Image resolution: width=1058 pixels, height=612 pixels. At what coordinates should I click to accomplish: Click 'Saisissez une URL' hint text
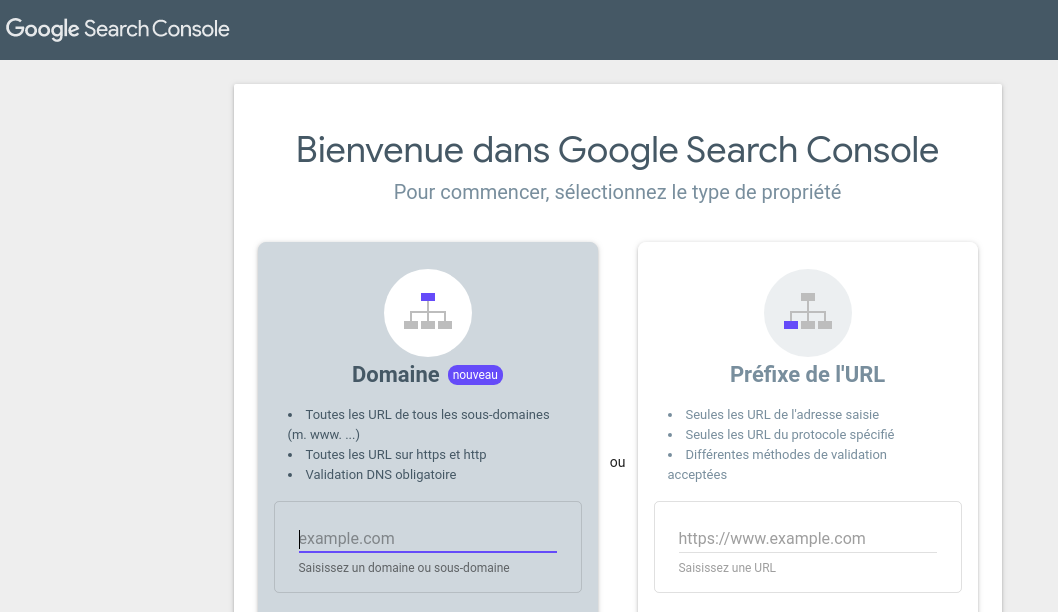[727, 567]
